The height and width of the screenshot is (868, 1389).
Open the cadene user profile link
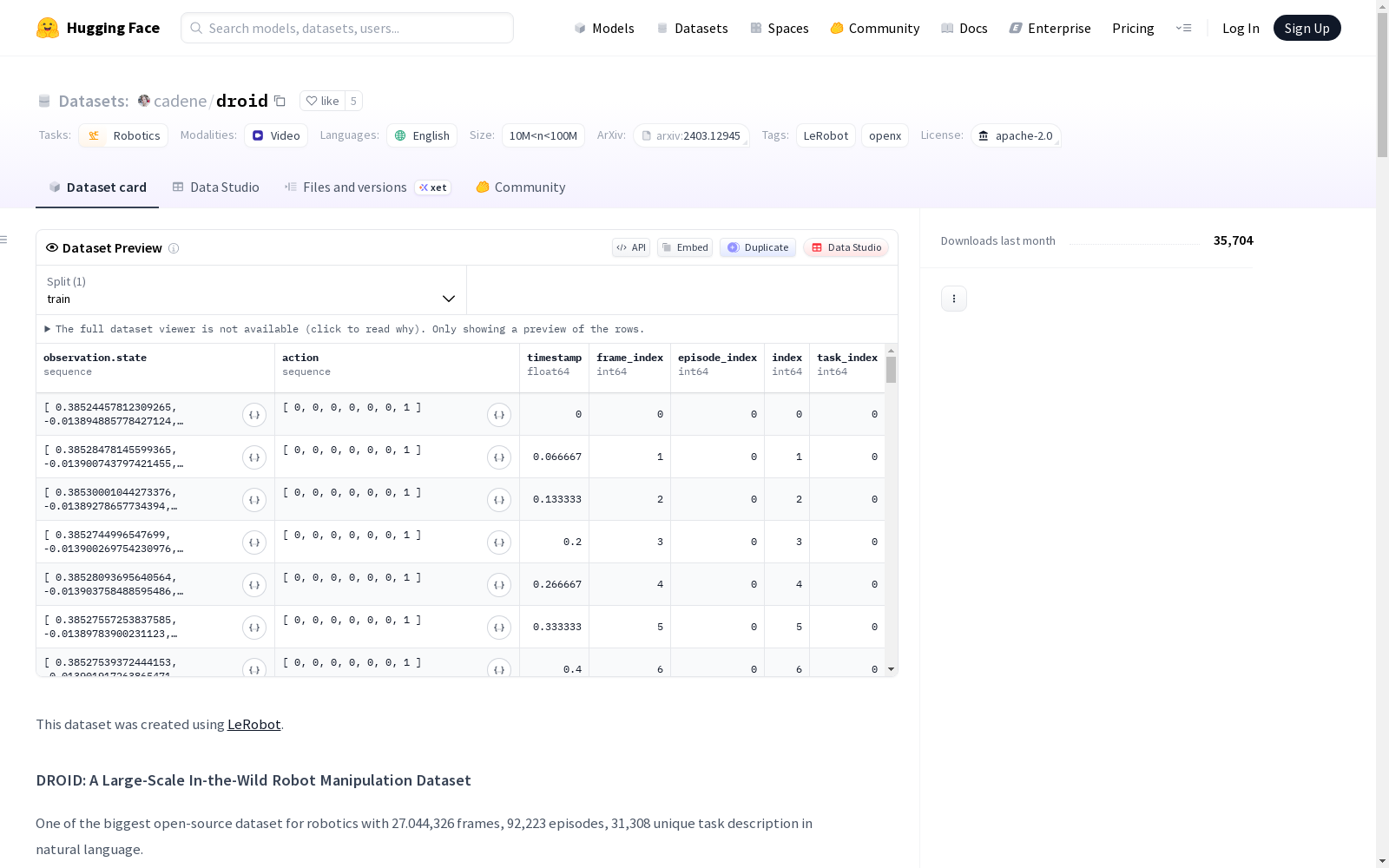[x=180, y=101]
